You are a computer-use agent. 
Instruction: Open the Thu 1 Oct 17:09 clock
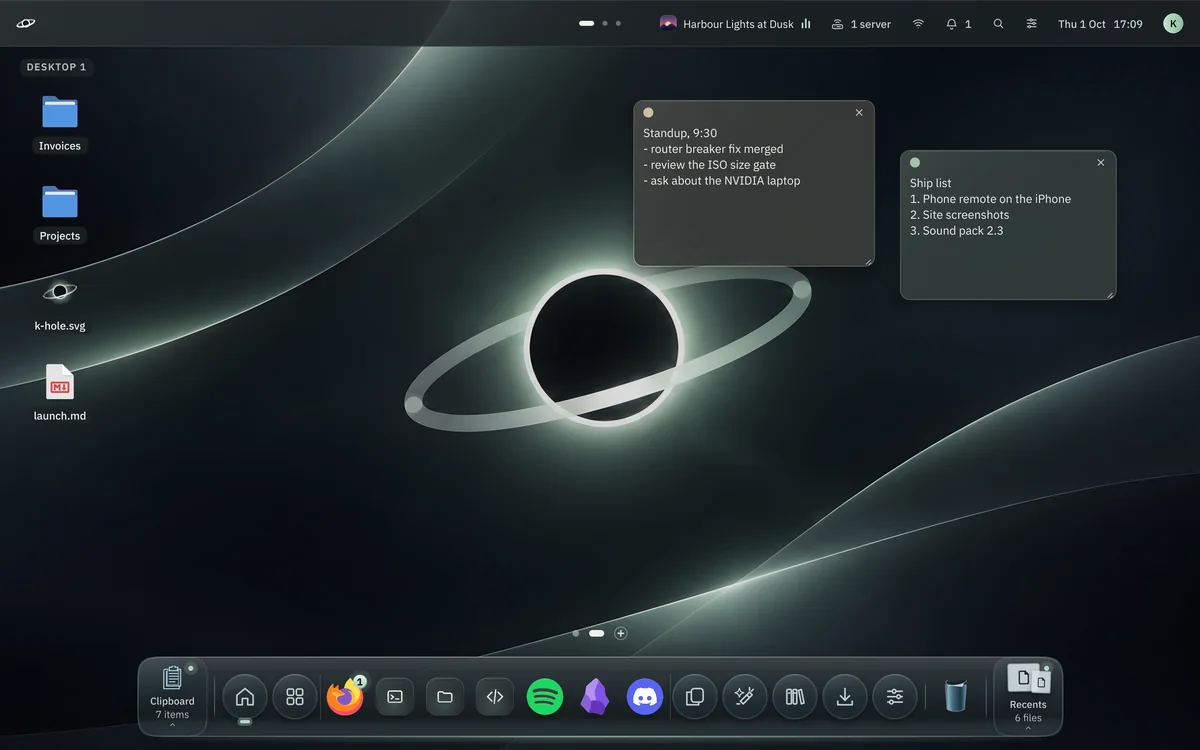point(1100,24)
